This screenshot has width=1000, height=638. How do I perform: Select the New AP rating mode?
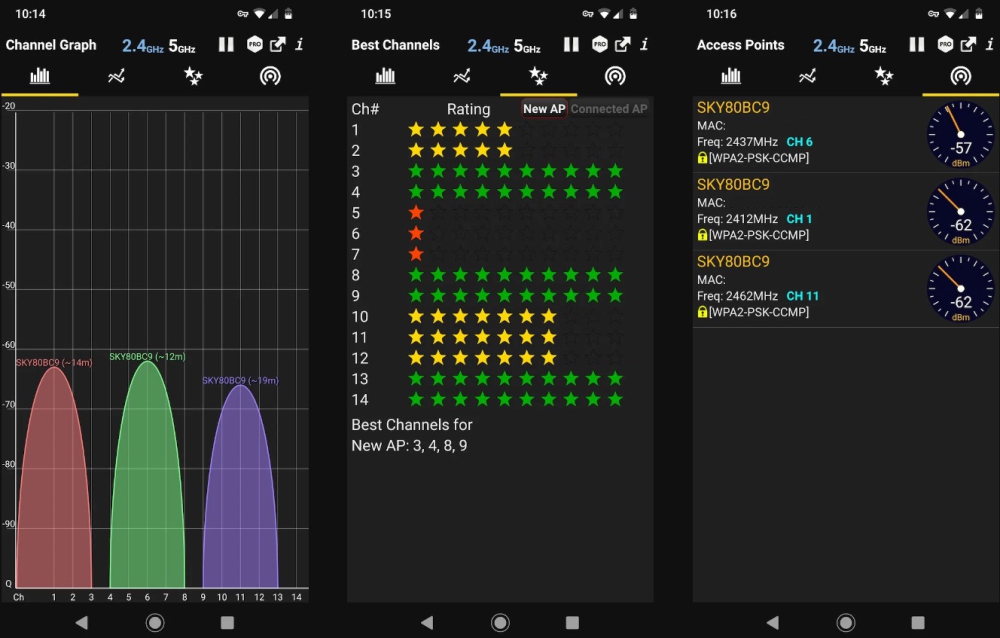pos(544,109)
